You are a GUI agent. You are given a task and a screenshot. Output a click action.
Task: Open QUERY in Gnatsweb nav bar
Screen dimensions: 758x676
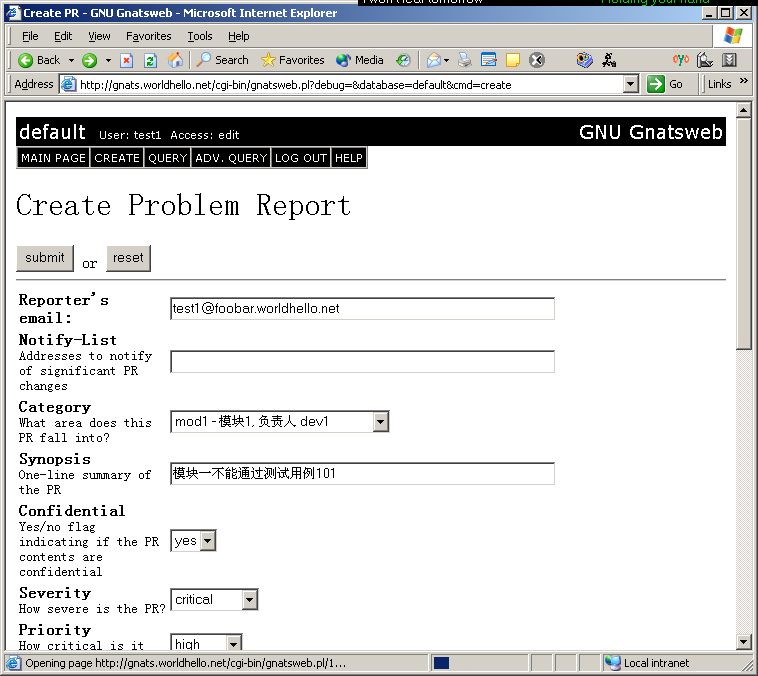point(167,158)
